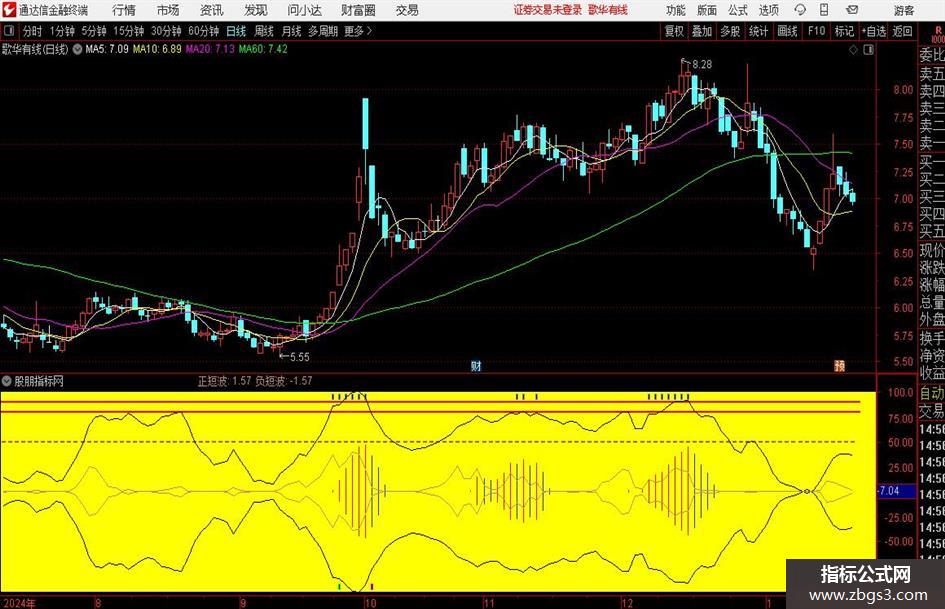This screenshot has height=609, width=945.
Task: Open the 问小达 menu
Action: click(304, 10)
